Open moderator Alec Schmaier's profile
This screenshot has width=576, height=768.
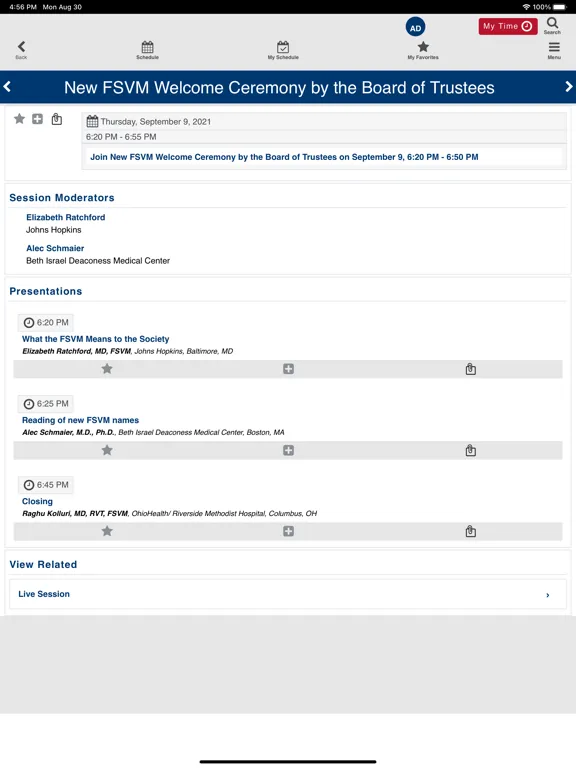point(55,248)
